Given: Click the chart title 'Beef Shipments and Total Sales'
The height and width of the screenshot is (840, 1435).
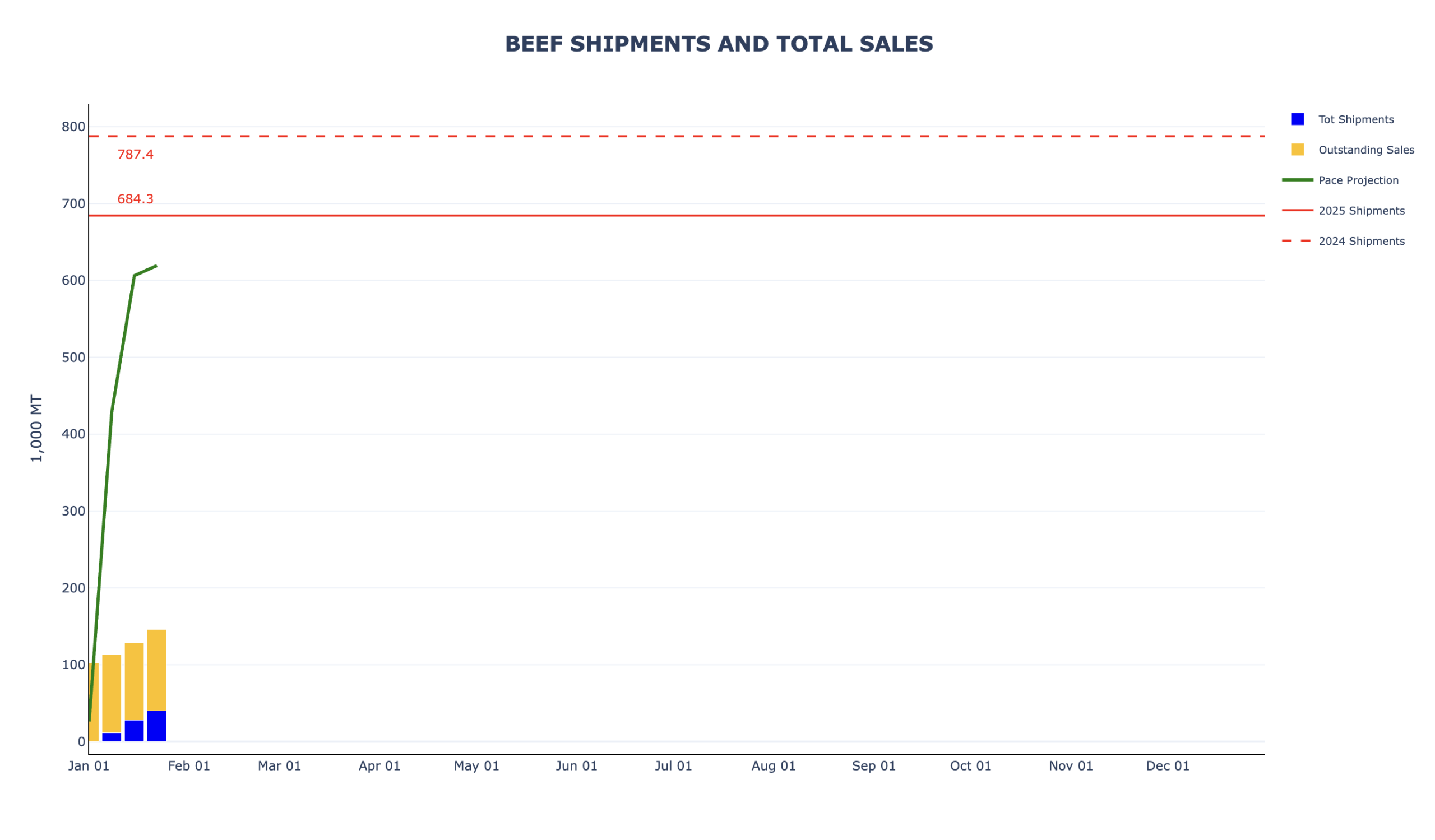Looking at the screenshot, I should coord(719,44).
